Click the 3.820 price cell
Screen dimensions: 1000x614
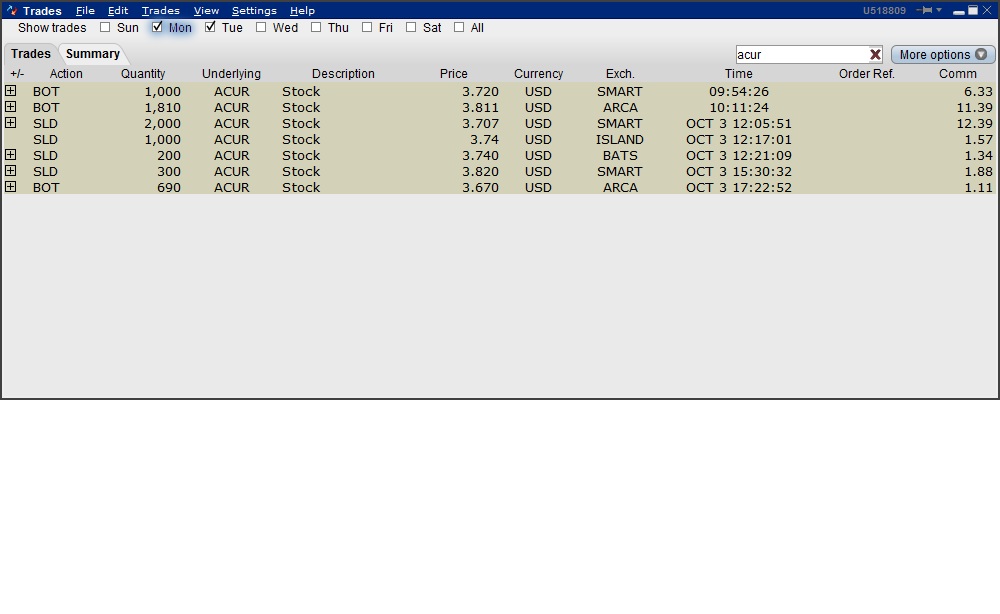click(480, 172)
